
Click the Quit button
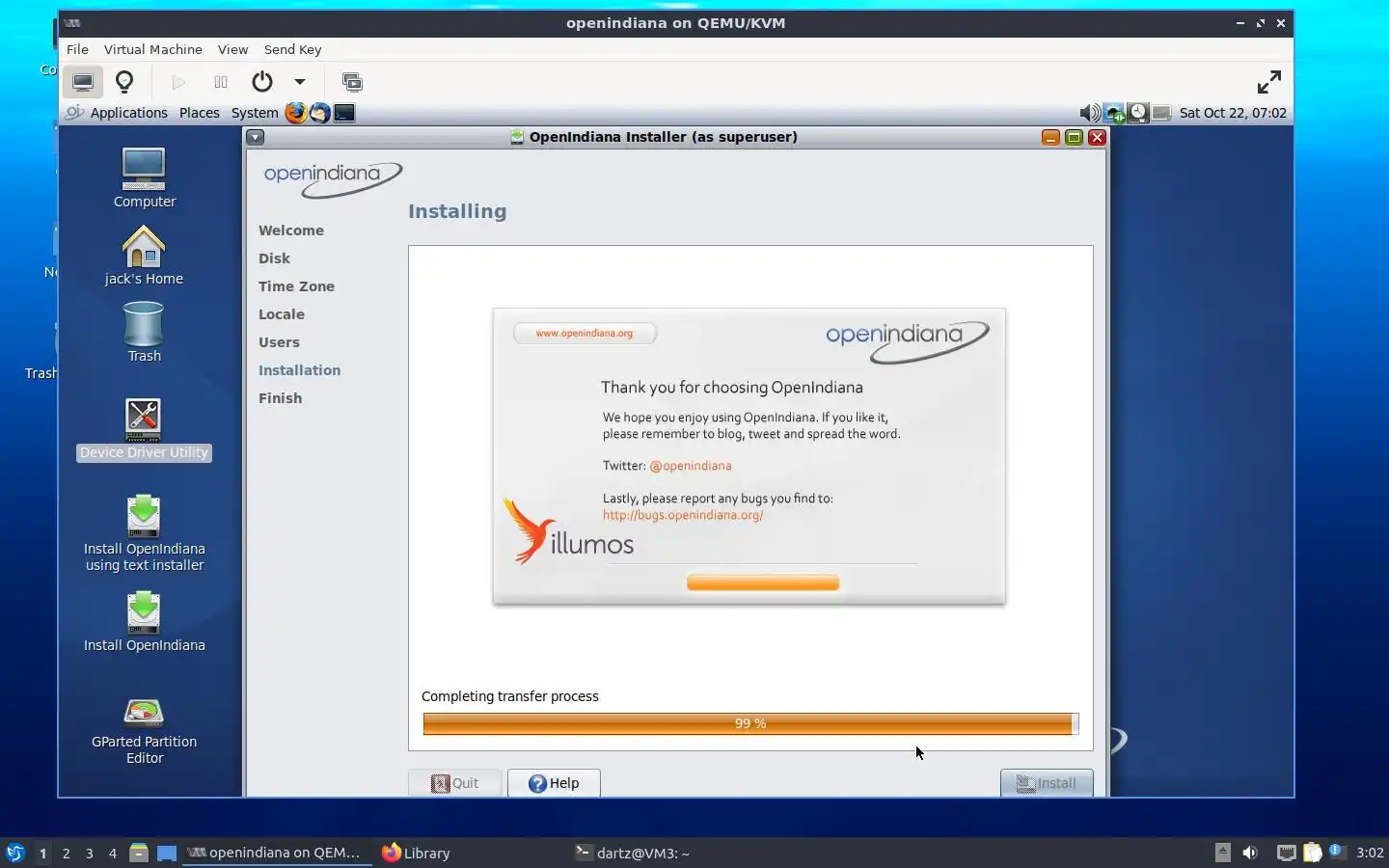[x=454, y=783]
